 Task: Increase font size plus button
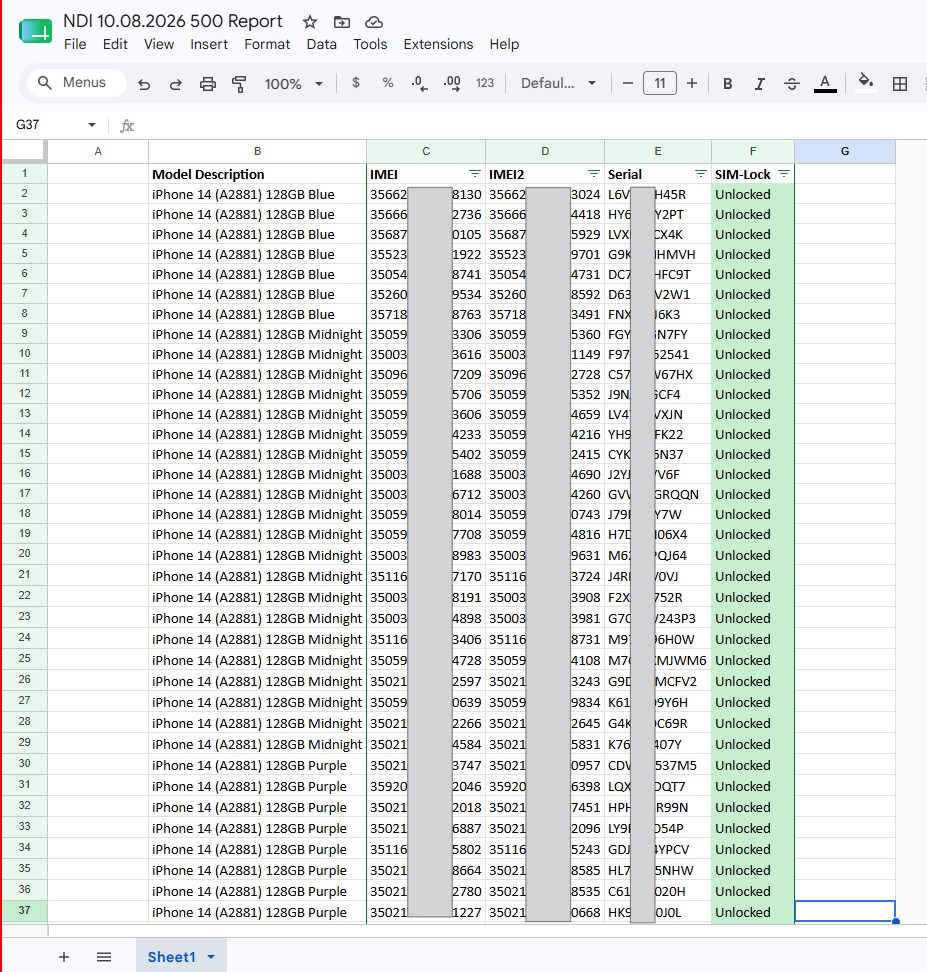(692, 83)
